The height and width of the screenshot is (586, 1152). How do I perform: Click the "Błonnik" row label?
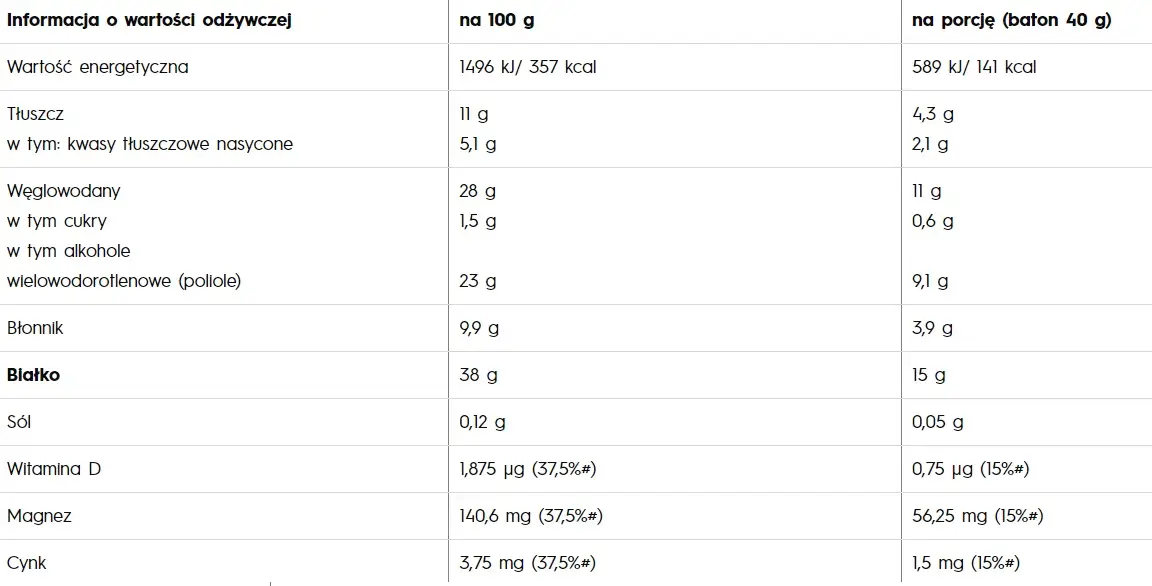click(x=36, y=328)
